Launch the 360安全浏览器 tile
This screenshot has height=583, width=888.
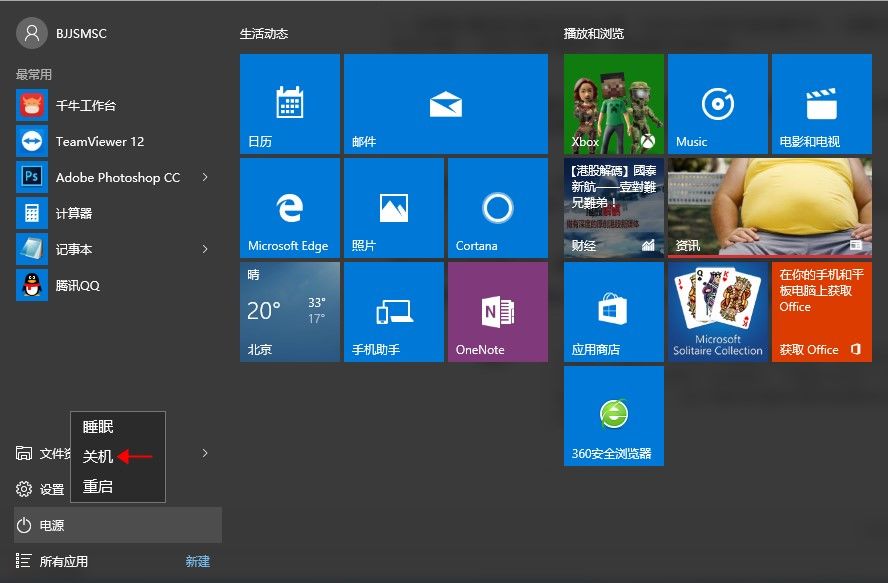[614, 416]
